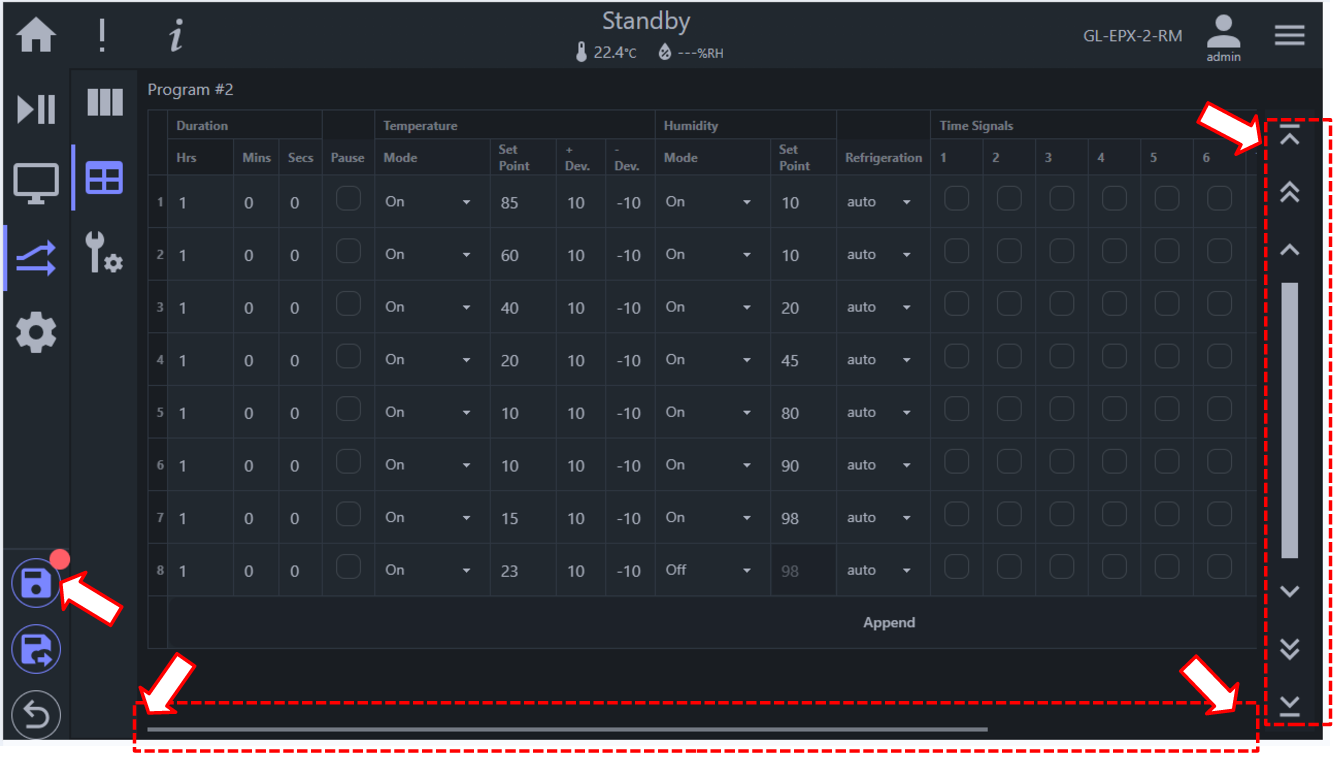Page up with the double chevron

tap(1290, 193)
